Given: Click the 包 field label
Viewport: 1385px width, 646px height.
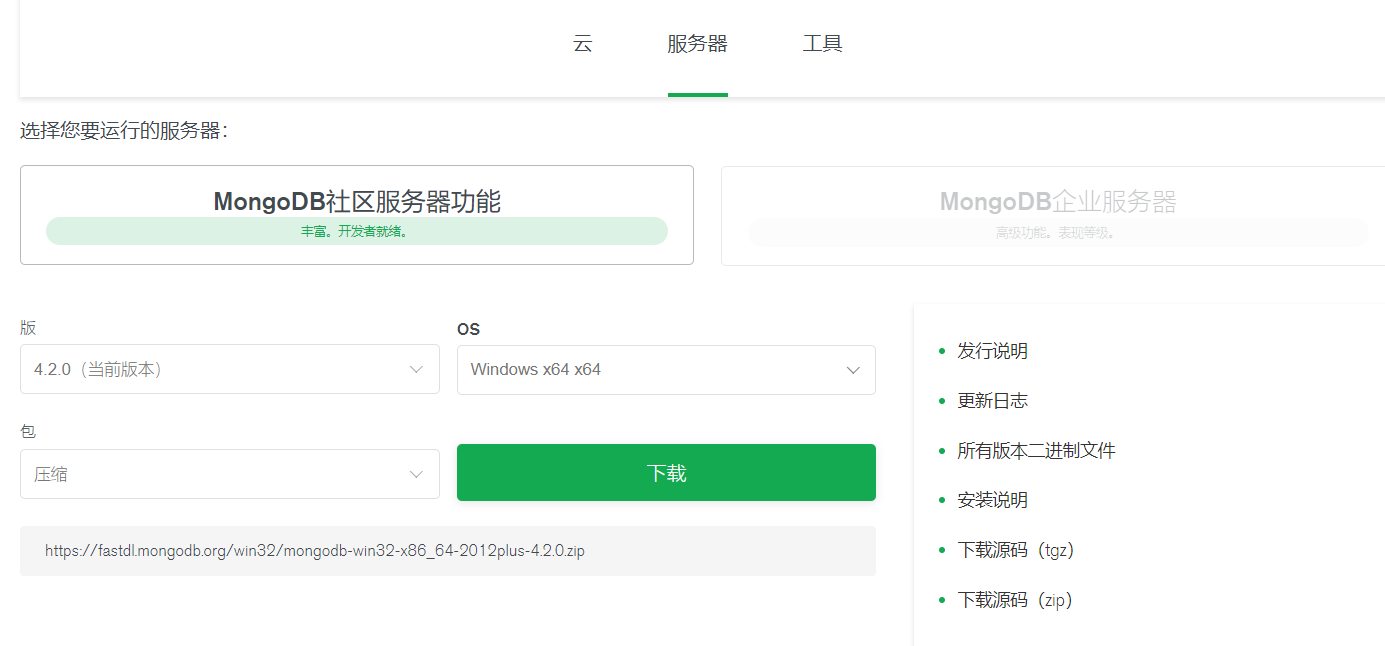Looking at the screenshot, I should [x=28, y=432].
